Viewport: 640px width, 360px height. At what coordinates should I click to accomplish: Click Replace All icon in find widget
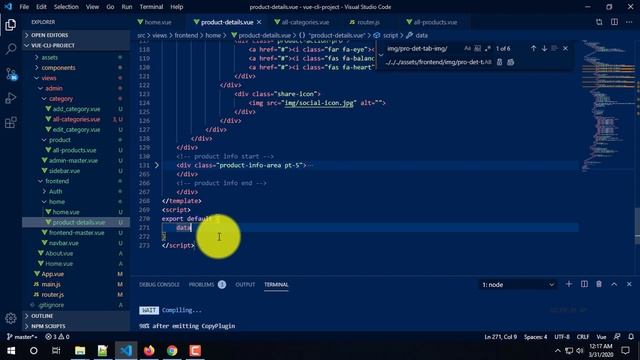point(510,62)
